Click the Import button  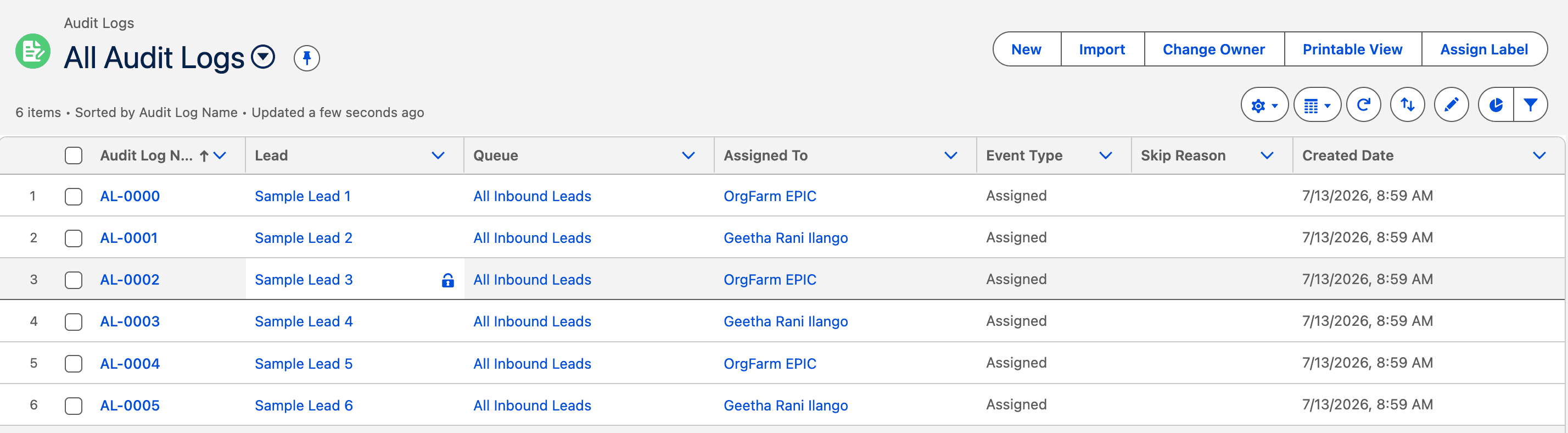[x=1102, y=49]
